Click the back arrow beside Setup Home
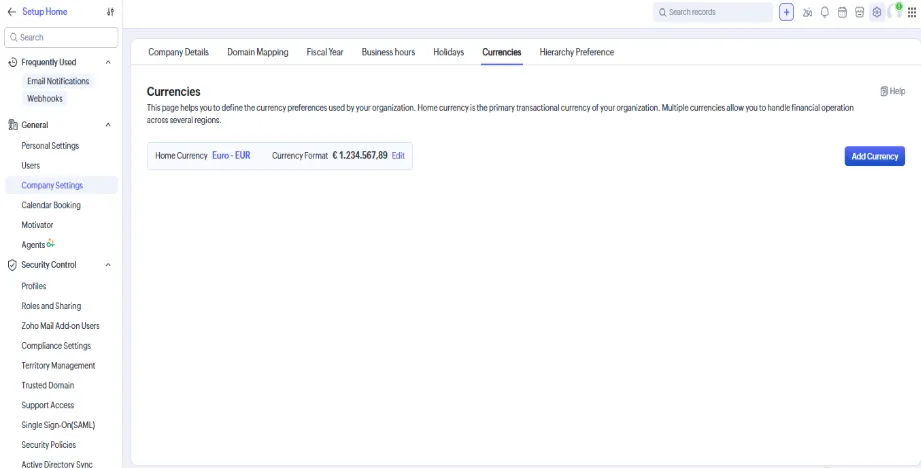921x468 pixels. point(12,12)
